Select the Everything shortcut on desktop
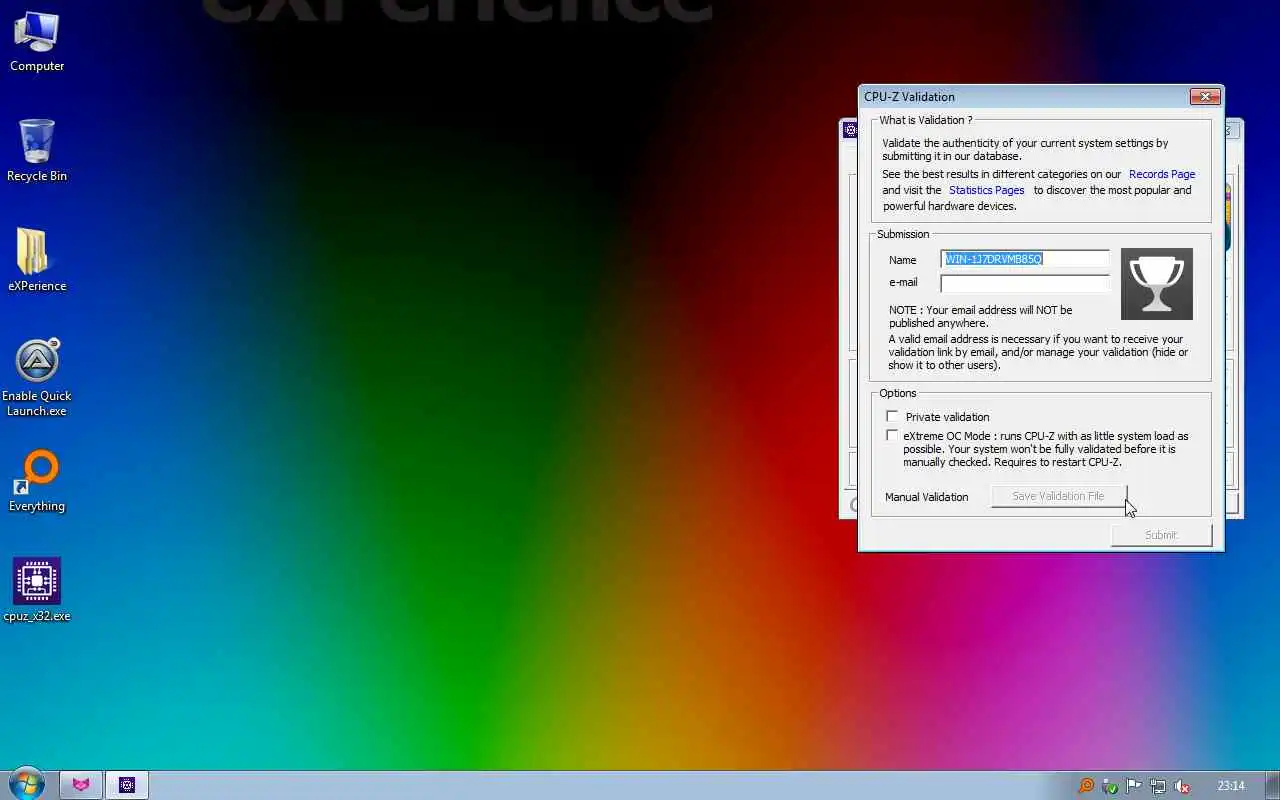Image resolution: width=1280 pixels, height=800 pixels. 37,482
